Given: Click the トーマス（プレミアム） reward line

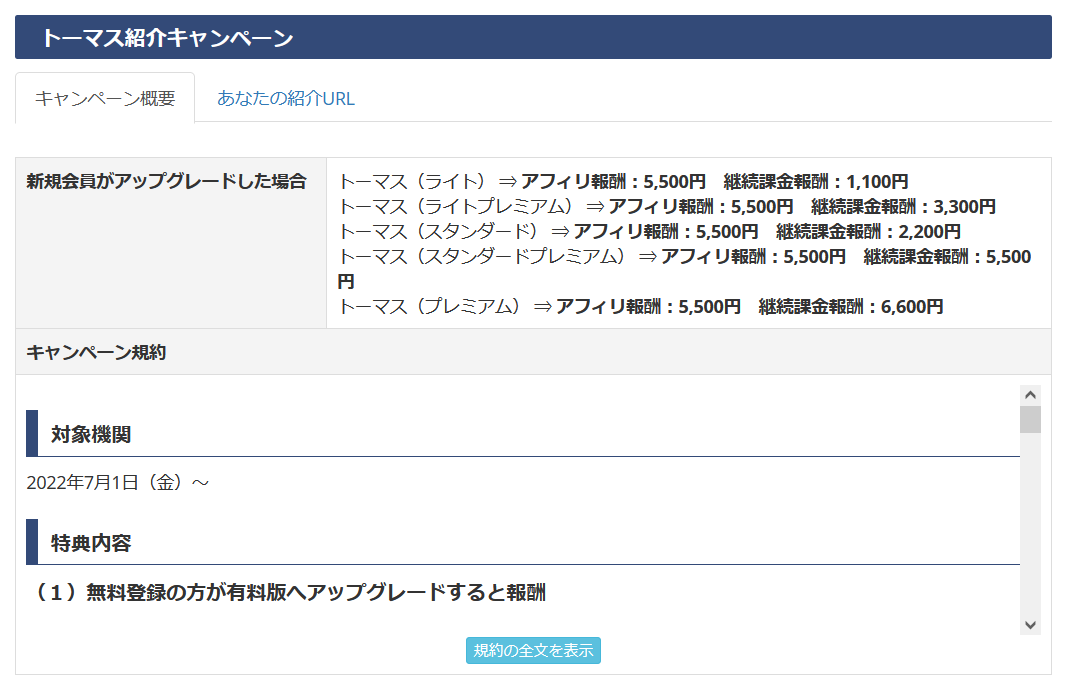Looking at the screenshot, I should tap(640, 306).
